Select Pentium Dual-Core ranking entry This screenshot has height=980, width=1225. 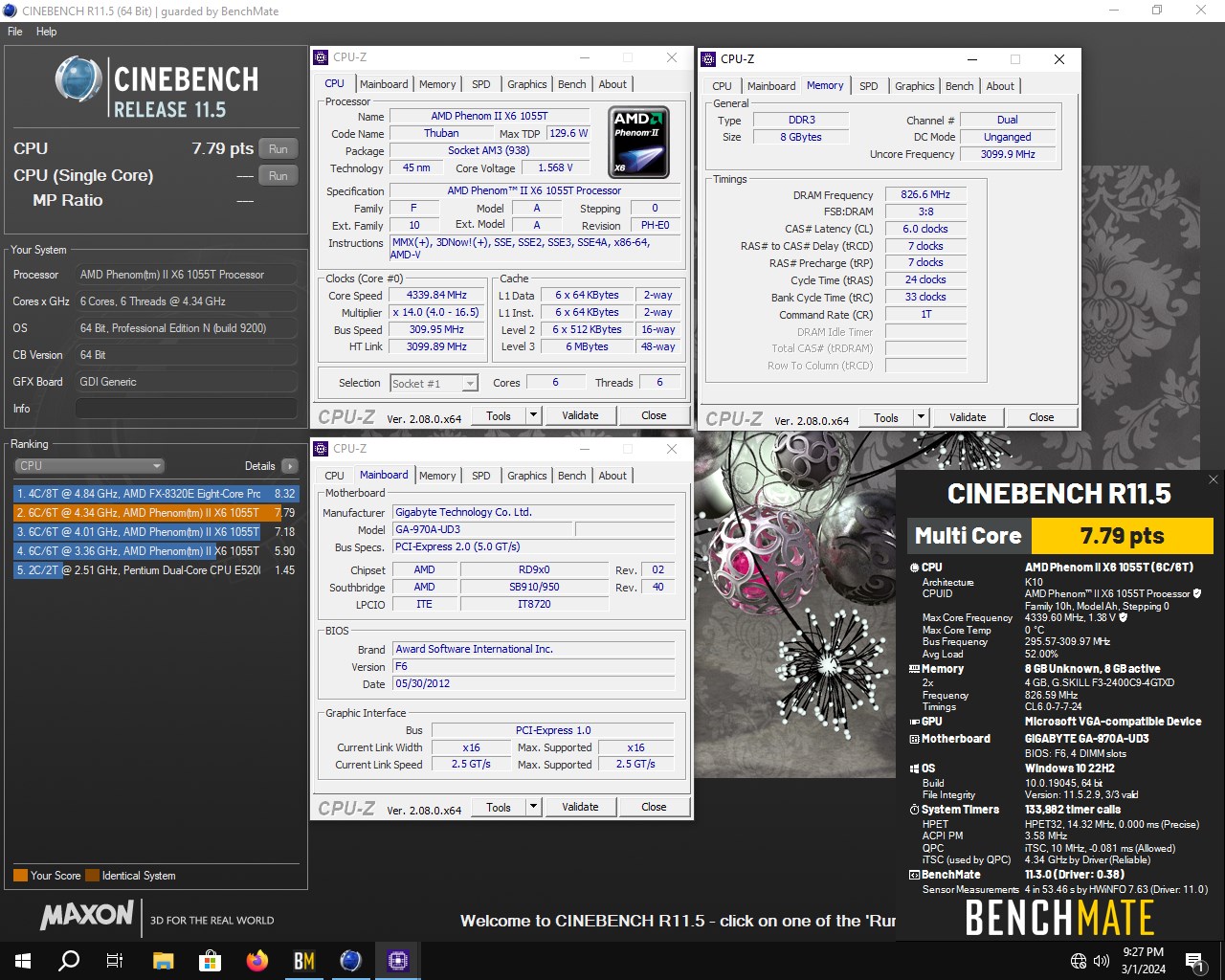pyautogui.click(x=156, y=570)
